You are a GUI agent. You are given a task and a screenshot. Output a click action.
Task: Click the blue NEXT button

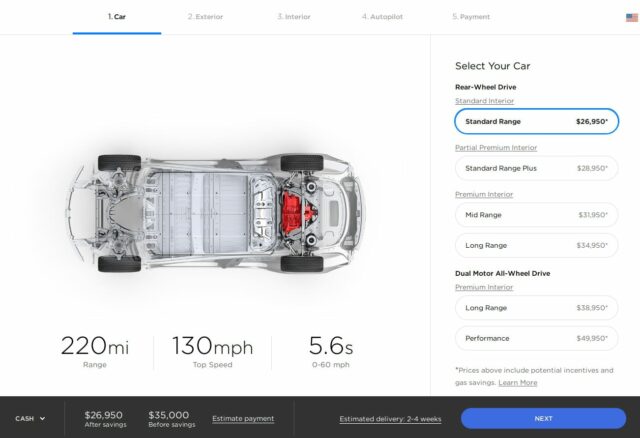[543, 418]
